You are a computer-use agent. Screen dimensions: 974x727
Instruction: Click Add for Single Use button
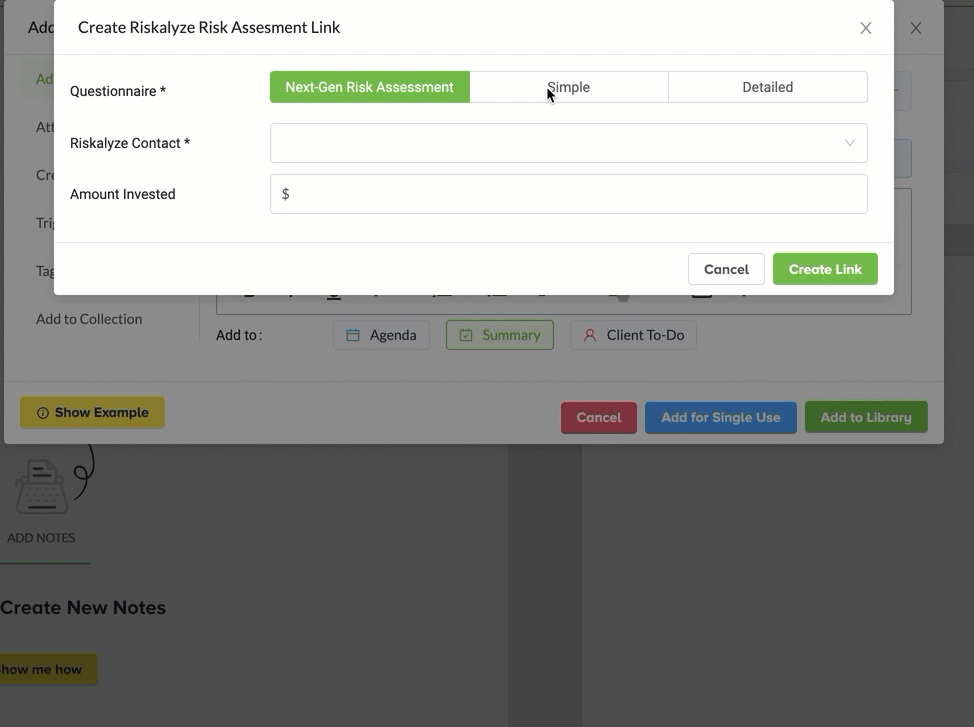coord(721,418)
